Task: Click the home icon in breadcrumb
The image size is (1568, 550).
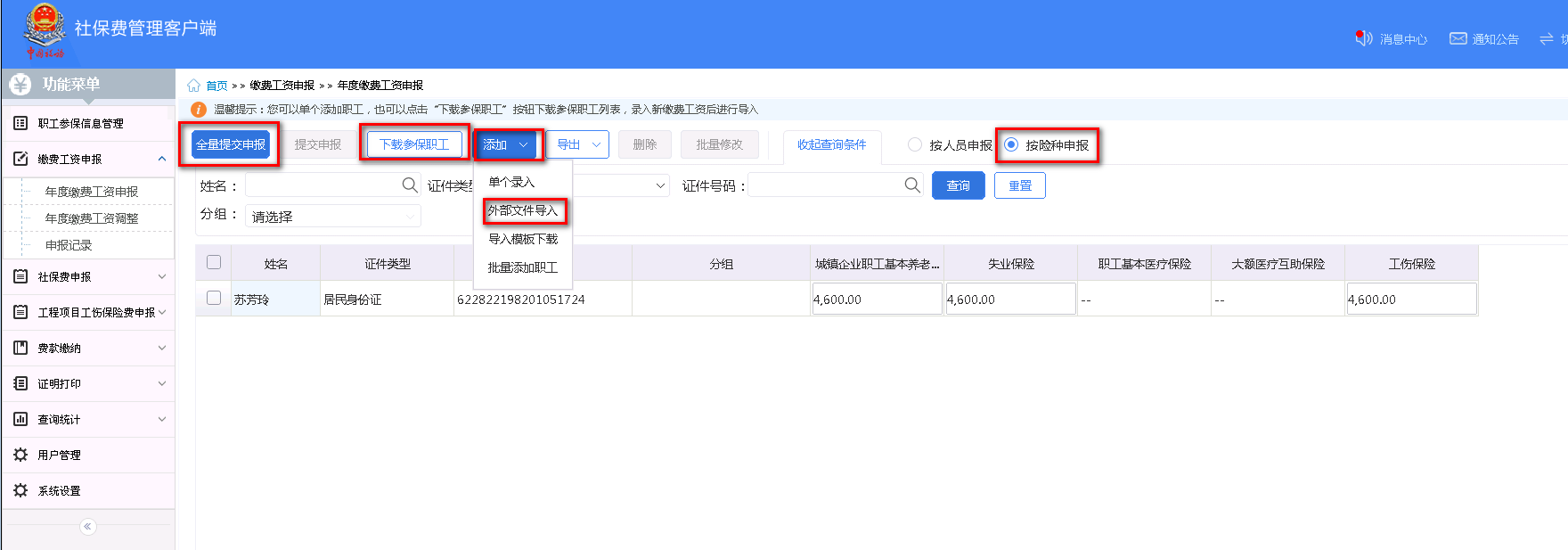Action: (x=193, y=86)
